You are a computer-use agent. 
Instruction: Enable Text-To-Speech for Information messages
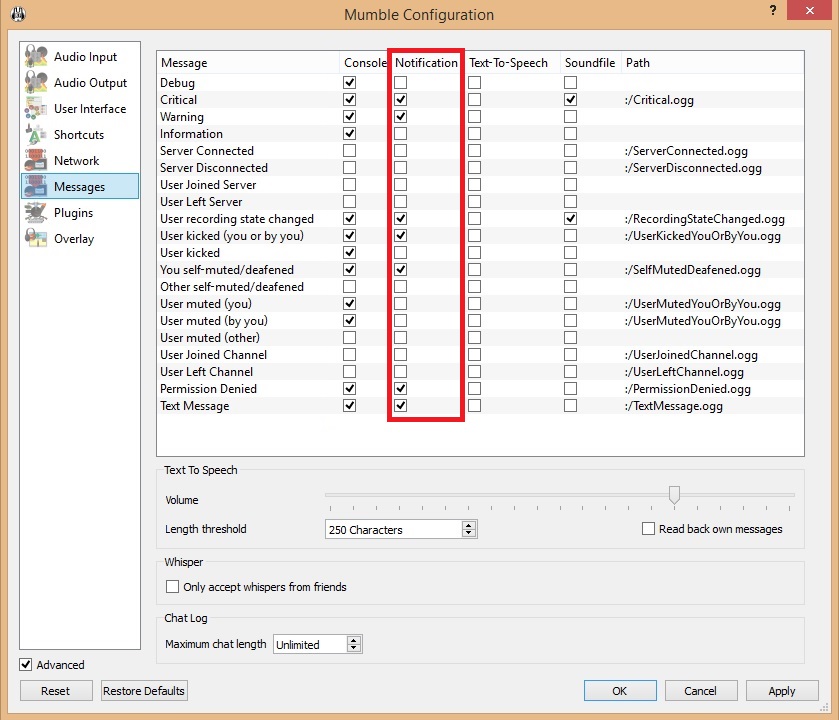tap(474, 134)
